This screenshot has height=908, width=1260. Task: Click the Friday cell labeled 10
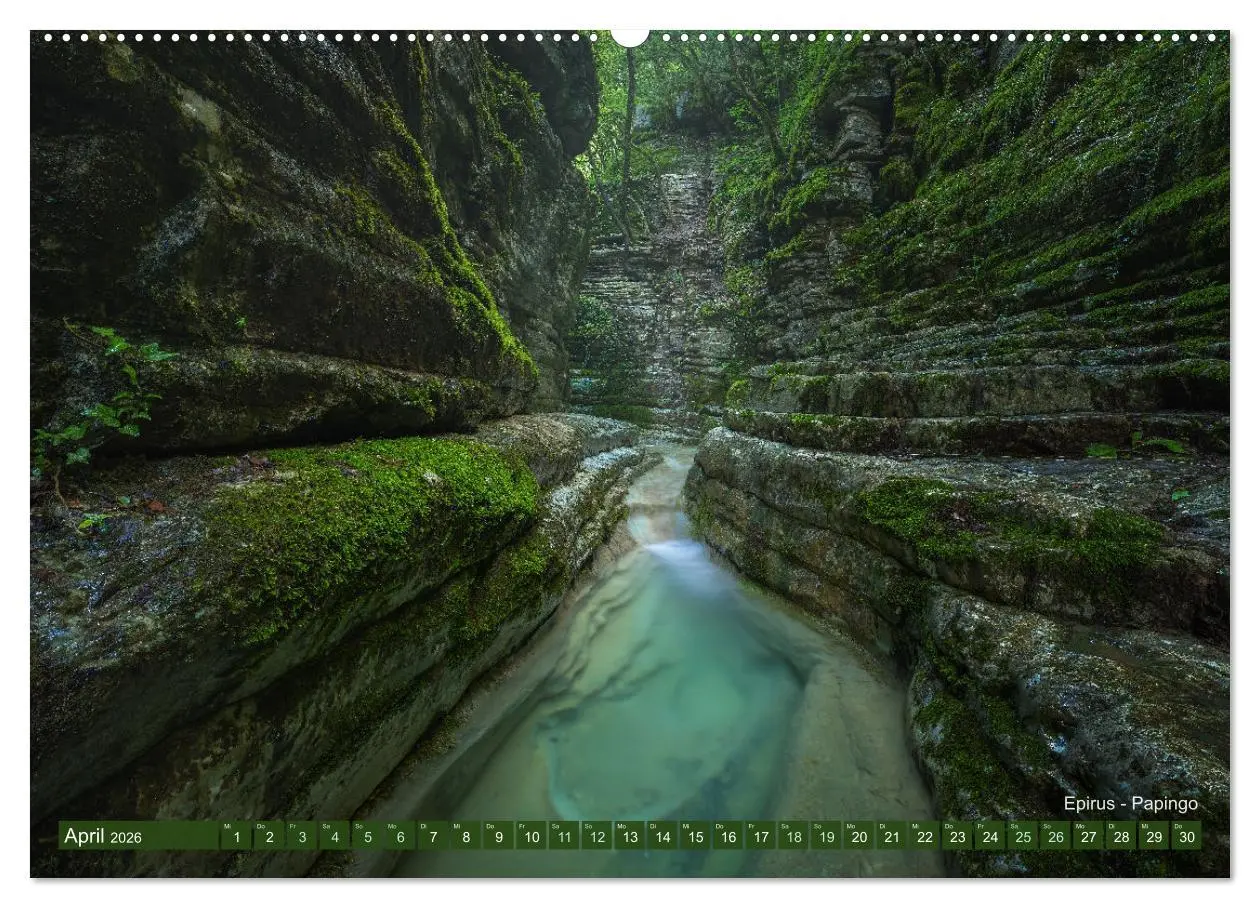tap(531, 840)
